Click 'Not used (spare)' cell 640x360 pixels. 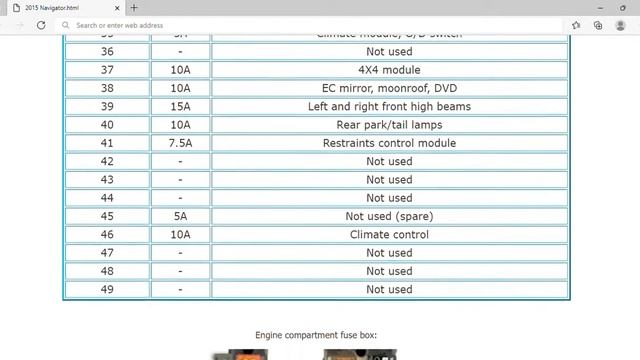389,216
